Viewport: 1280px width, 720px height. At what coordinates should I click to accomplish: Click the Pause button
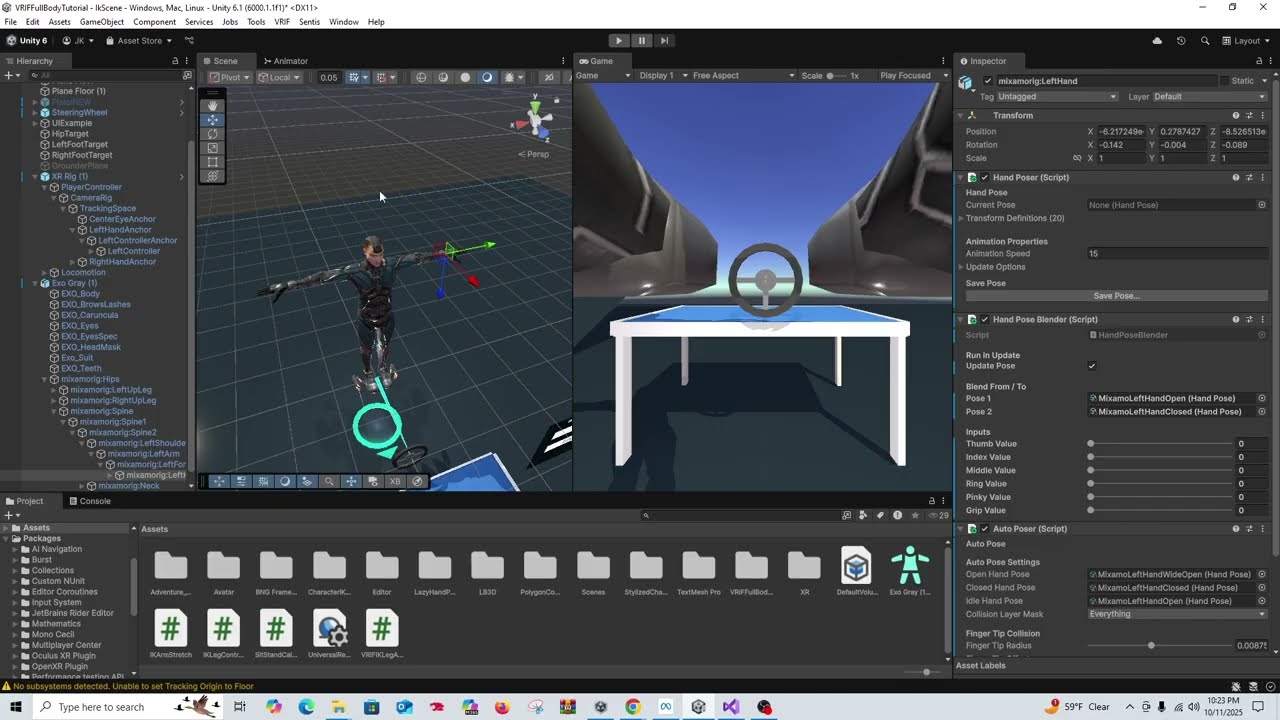coord(641,41)
